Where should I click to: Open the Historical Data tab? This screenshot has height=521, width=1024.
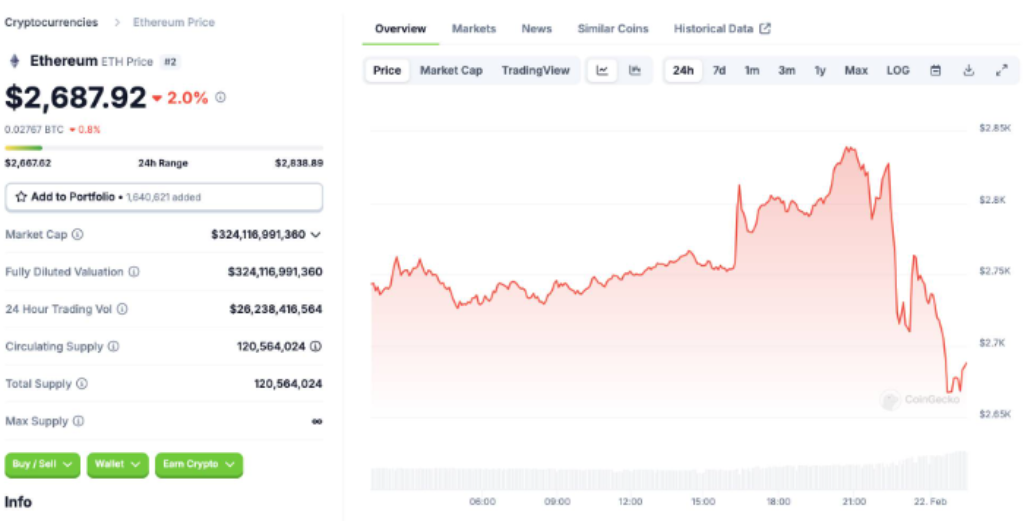[x=721, y=29]
